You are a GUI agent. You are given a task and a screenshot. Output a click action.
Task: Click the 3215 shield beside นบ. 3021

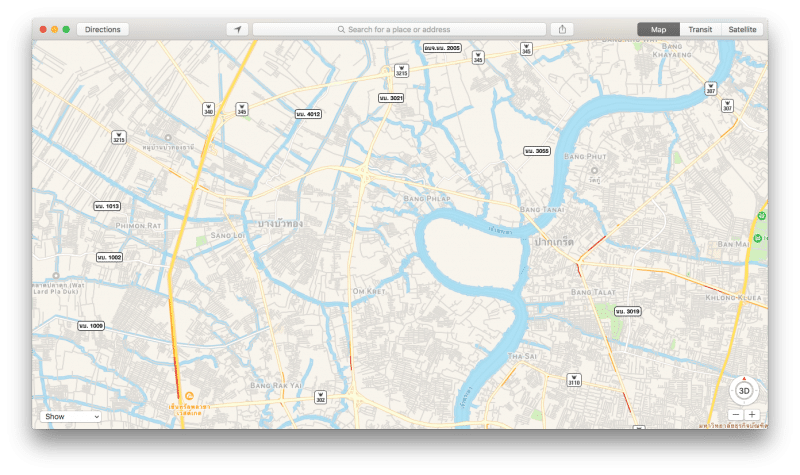(402, 70)
